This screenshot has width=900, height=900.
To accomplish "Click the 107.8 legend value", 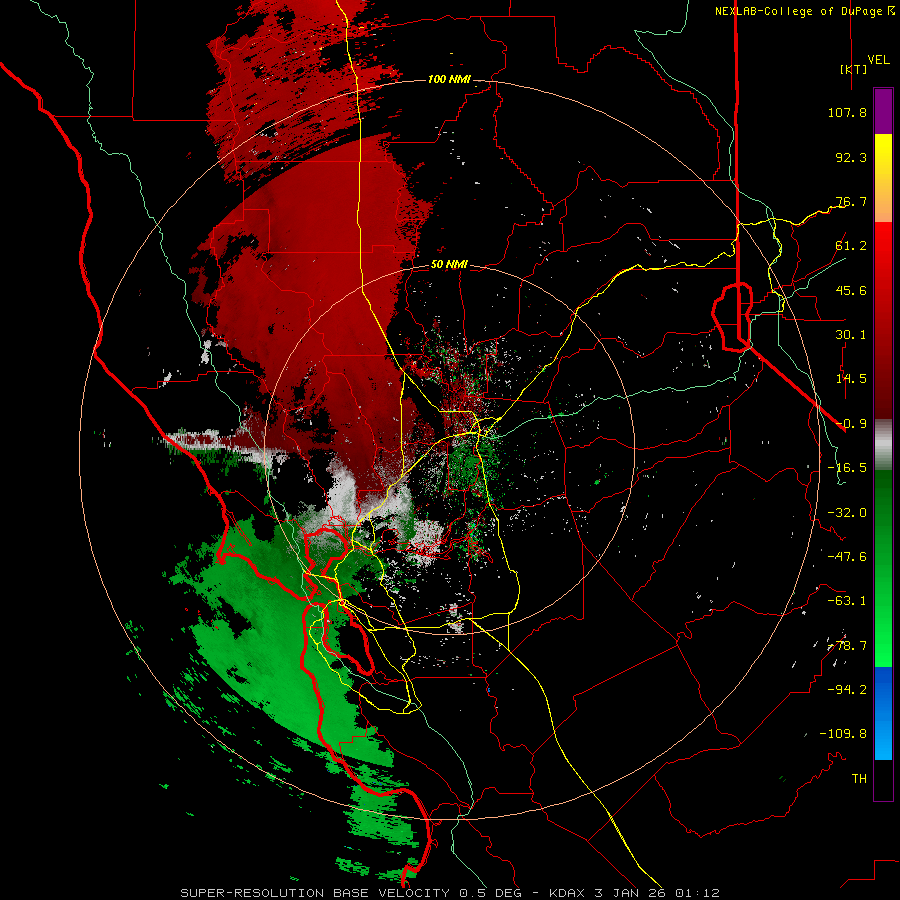I will [847, 112].
